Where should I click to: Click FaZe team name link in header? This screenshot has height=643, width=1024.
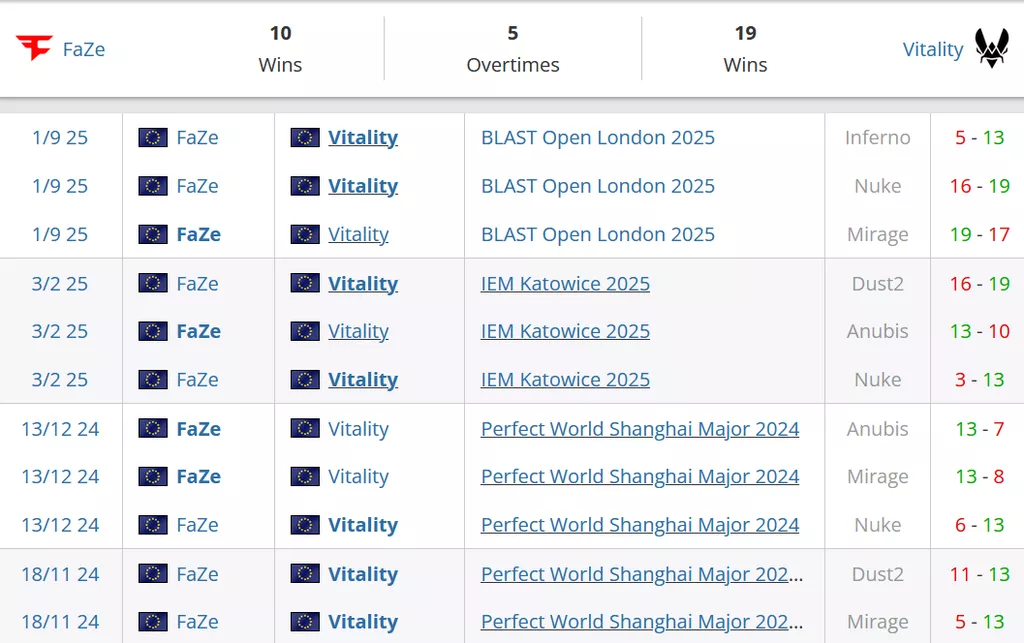(84, 49)
